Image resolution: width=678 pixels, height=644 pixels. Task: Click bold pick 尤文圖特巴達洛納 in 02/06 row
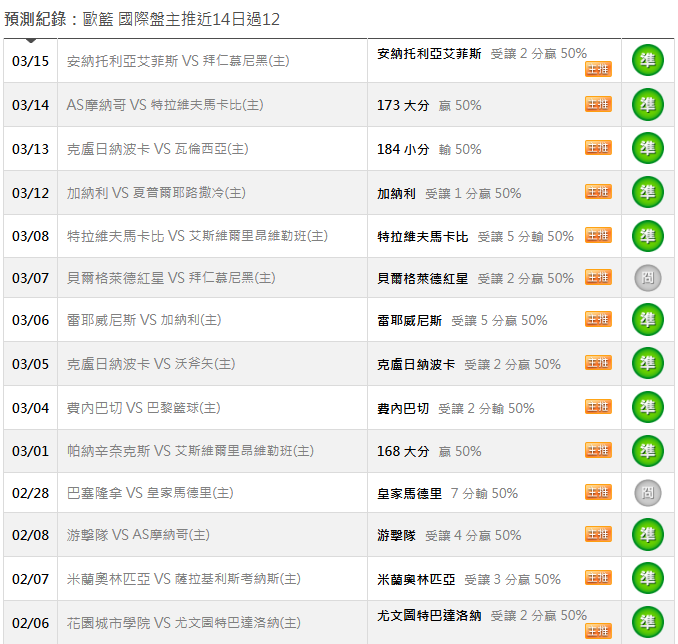coord(429,615)
